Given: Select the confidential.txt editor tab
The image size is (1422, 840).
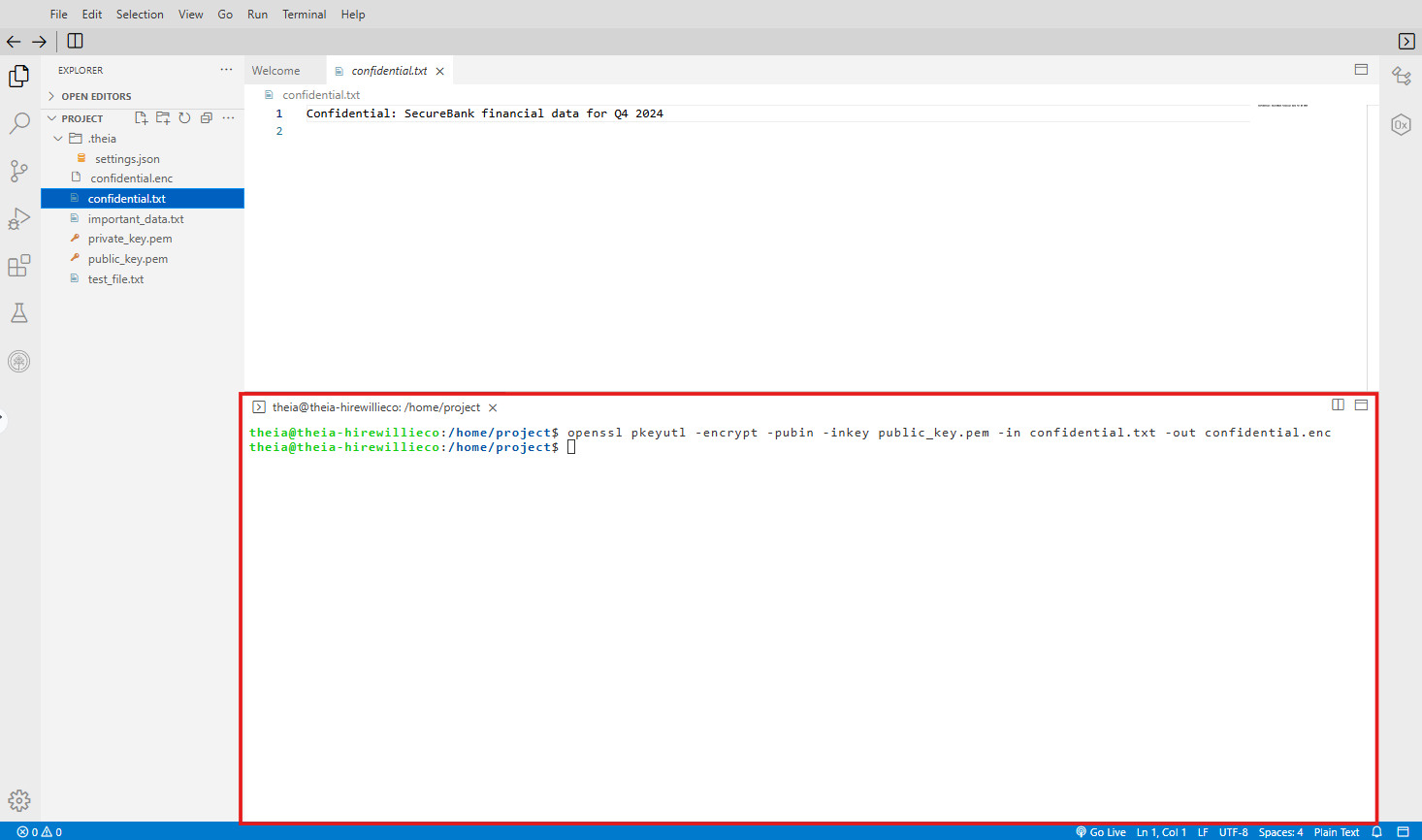Looking at the screenshot, I should tap(389, 71).
